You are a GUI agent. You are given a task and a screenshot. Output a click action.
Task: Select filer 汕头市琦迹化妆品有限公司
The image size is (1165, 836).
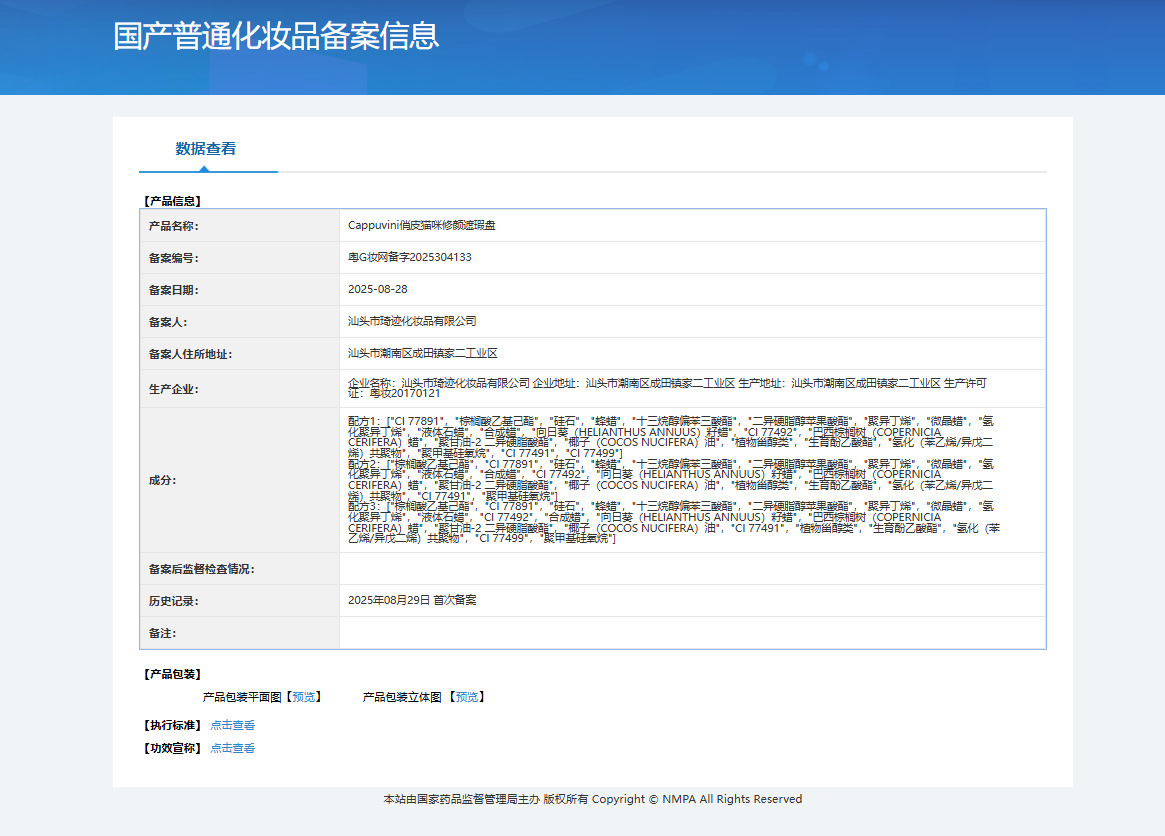[x=412, y=321]
